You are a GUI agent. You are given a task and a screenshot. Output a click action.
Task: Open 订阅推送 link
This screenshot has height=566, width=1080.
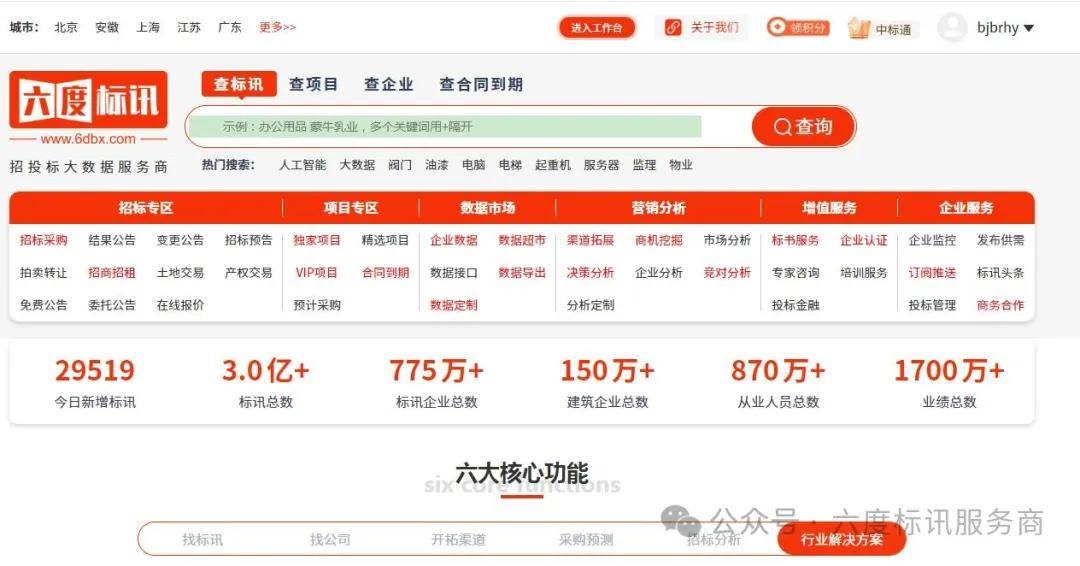(x=932, y=273)
